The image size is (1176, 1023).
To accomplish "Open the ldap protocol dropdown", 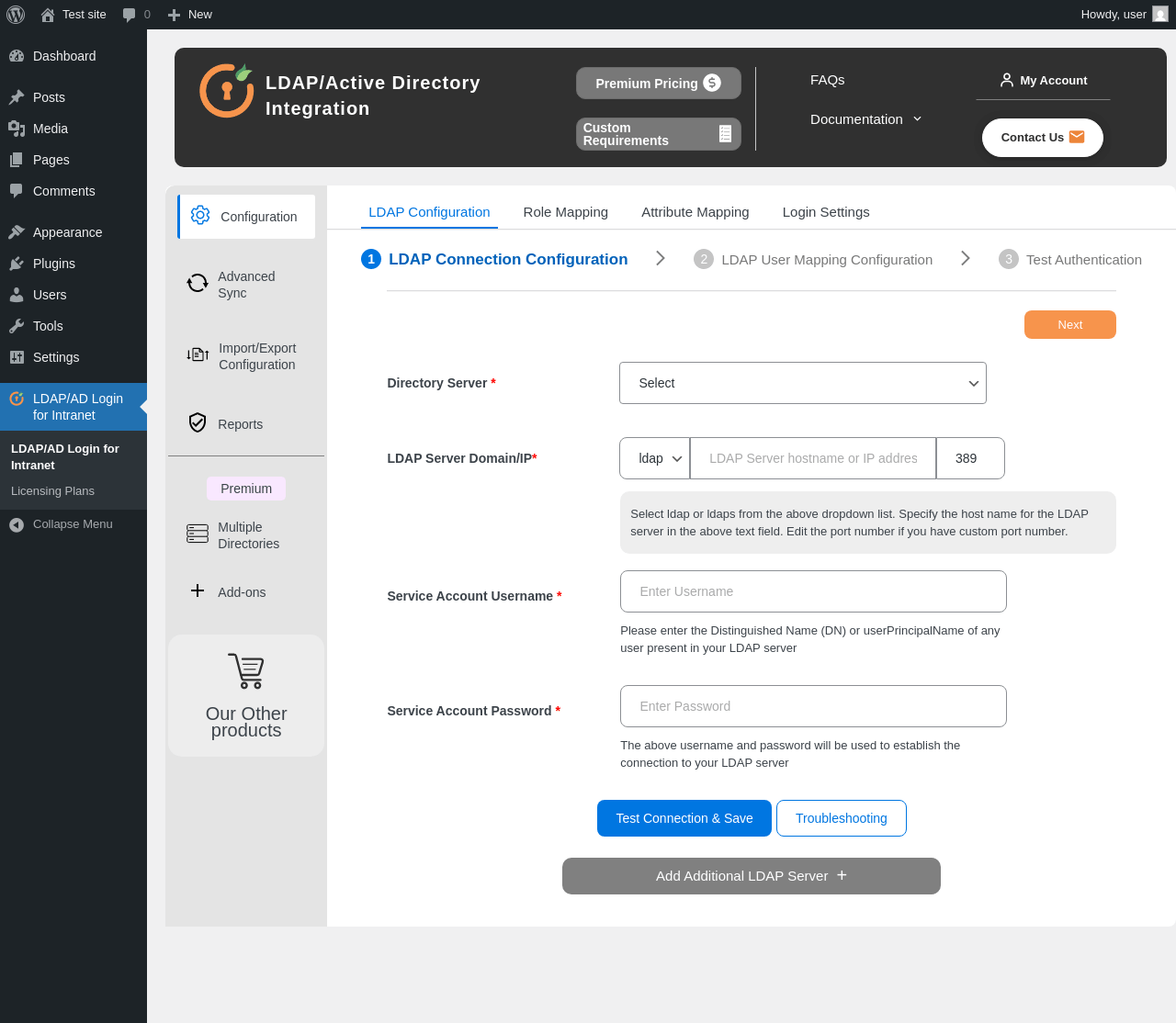I will pyautogui.click(x=655, y=458).
